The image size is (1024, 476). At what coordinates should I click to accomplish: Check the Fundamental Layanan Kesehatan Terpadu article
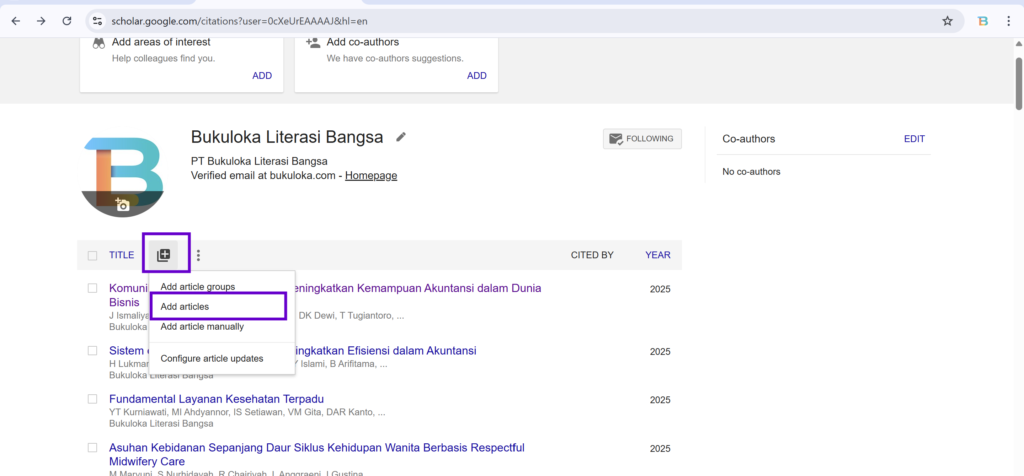coord(92,400)
